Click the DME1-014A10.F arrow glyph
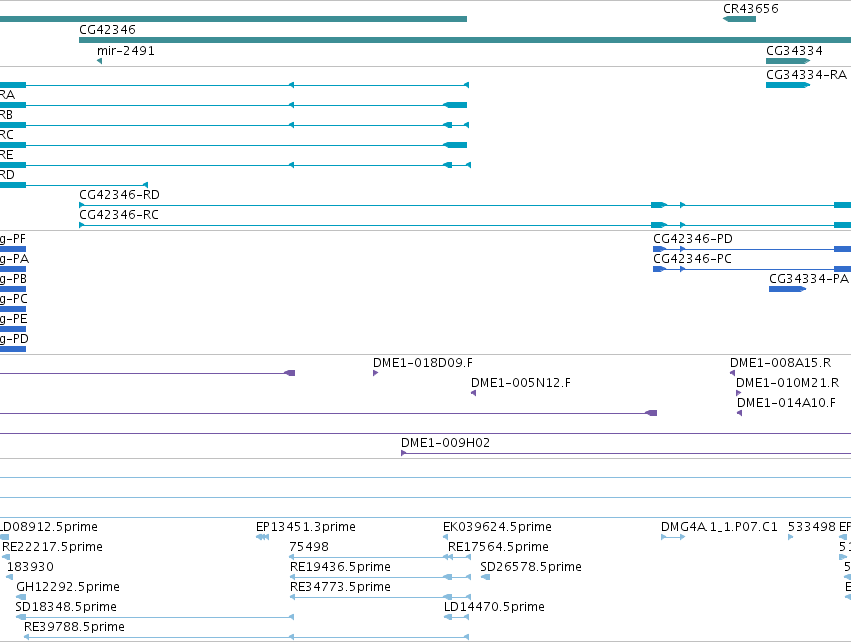 click(x=739, y=413)
